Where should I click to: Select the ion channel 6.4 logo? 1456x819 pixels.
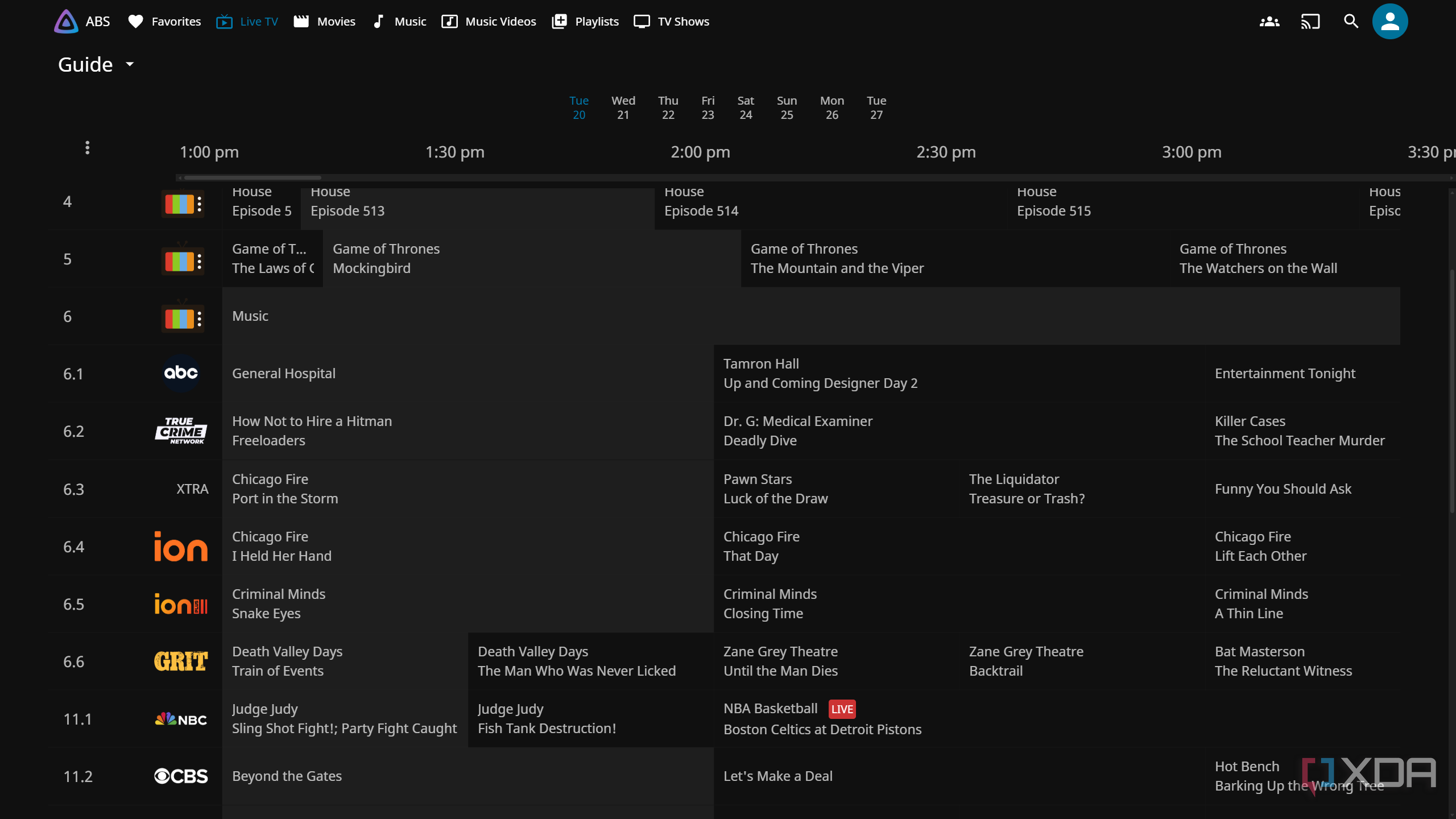(181, 546)
